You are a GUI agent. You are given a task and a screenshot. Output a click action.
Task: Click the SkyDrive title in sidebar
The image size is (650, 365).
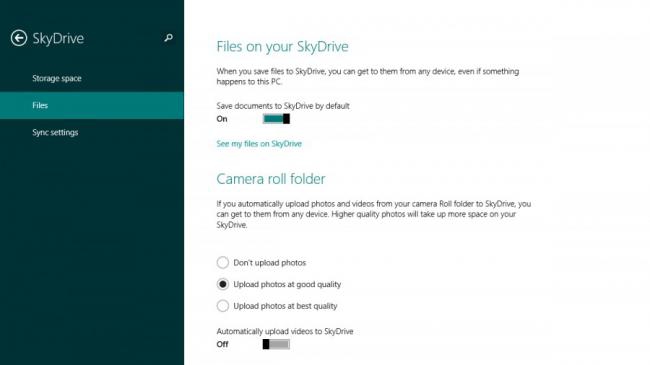coord(58,38)
